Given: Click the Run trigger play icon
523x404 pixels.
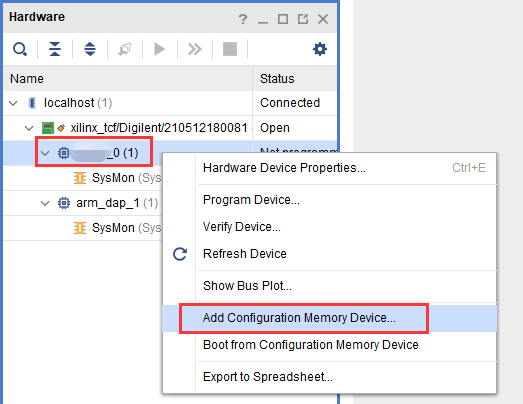Looking at the screenshot, I should (160, 49).
